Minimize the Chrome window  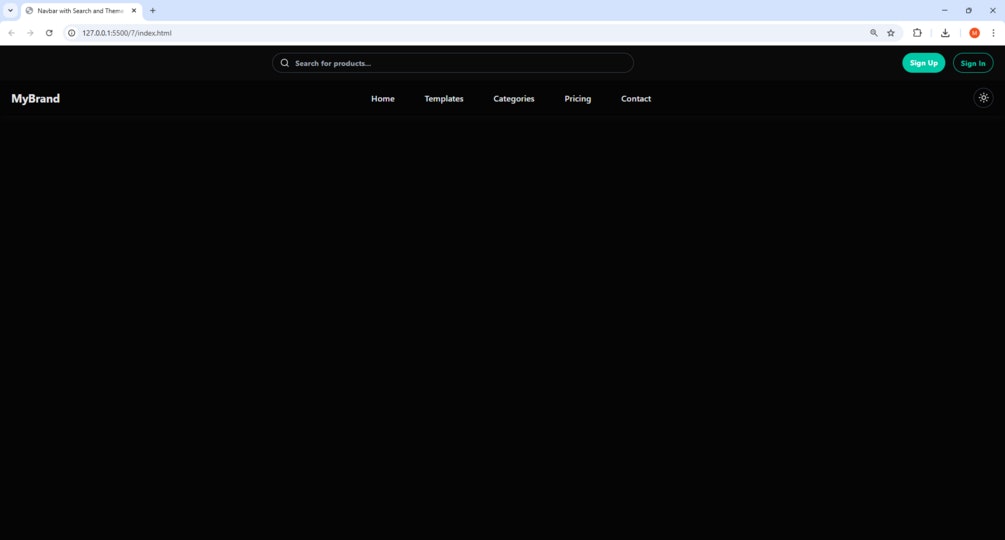pos(945,10)
